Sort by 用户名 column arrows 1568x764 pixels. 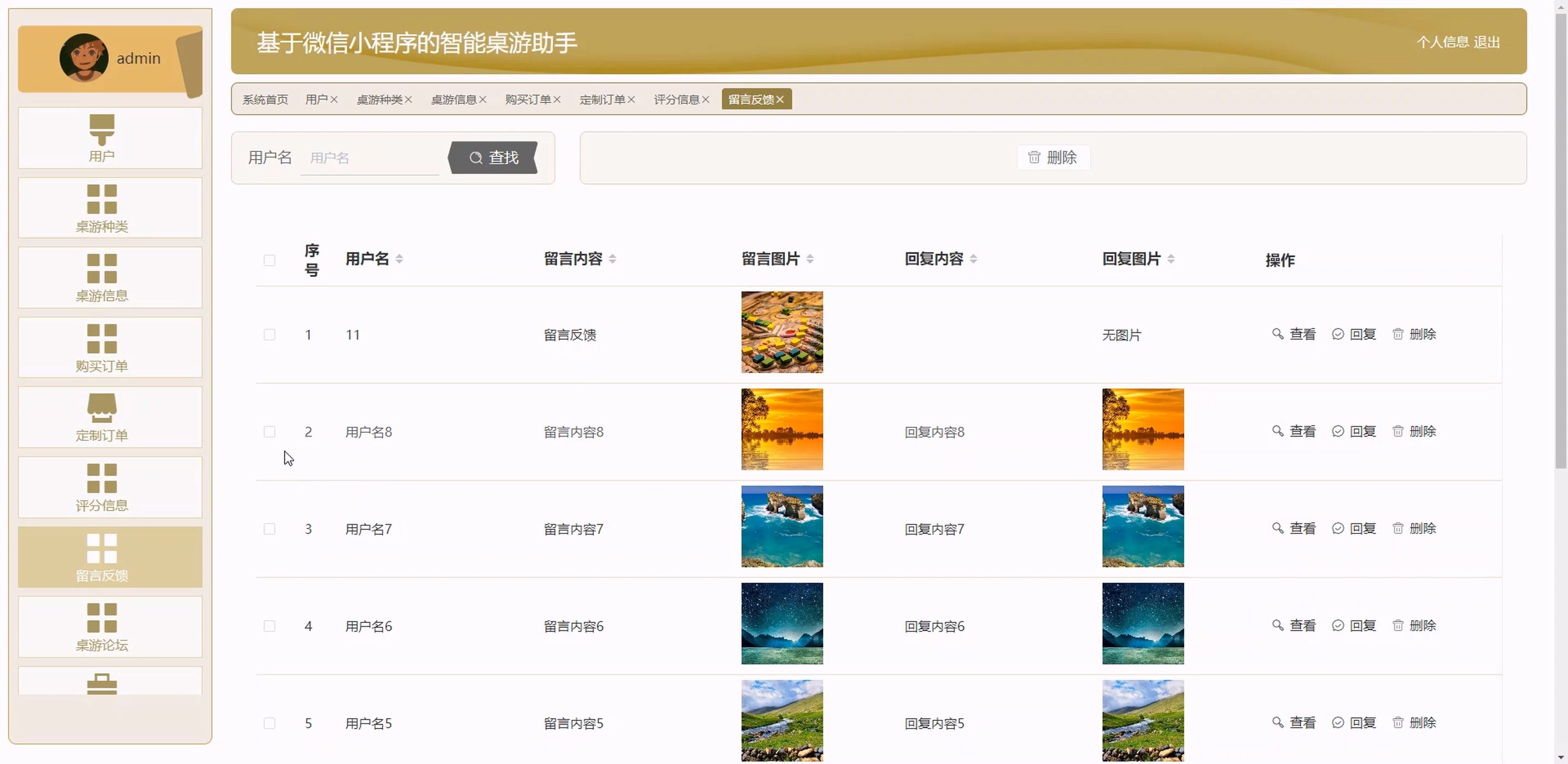[399, 259]
